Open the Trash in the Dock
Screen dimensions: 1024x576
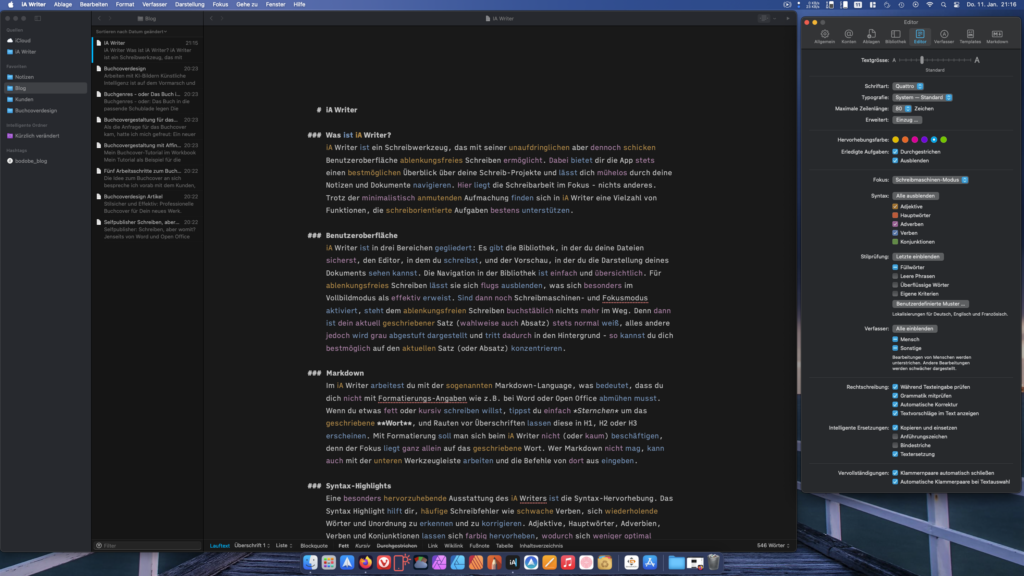pos(714,562)
